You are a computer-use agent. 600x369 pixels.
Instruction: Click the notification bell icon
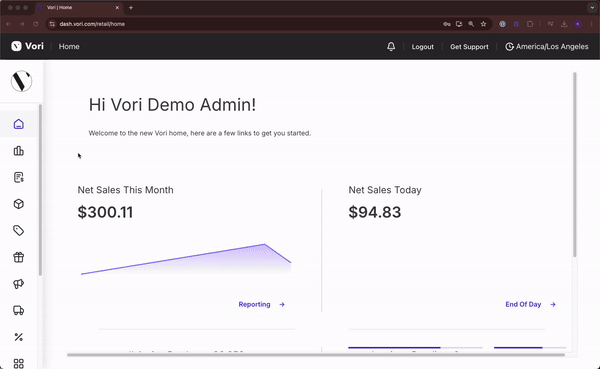[x=391, y=47]
